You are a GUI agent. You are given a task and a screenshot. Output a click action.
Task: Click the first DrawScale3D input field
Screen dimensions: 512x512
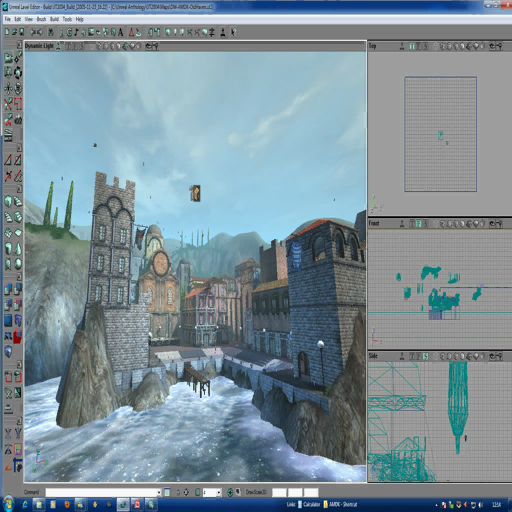tap(279, 492)
